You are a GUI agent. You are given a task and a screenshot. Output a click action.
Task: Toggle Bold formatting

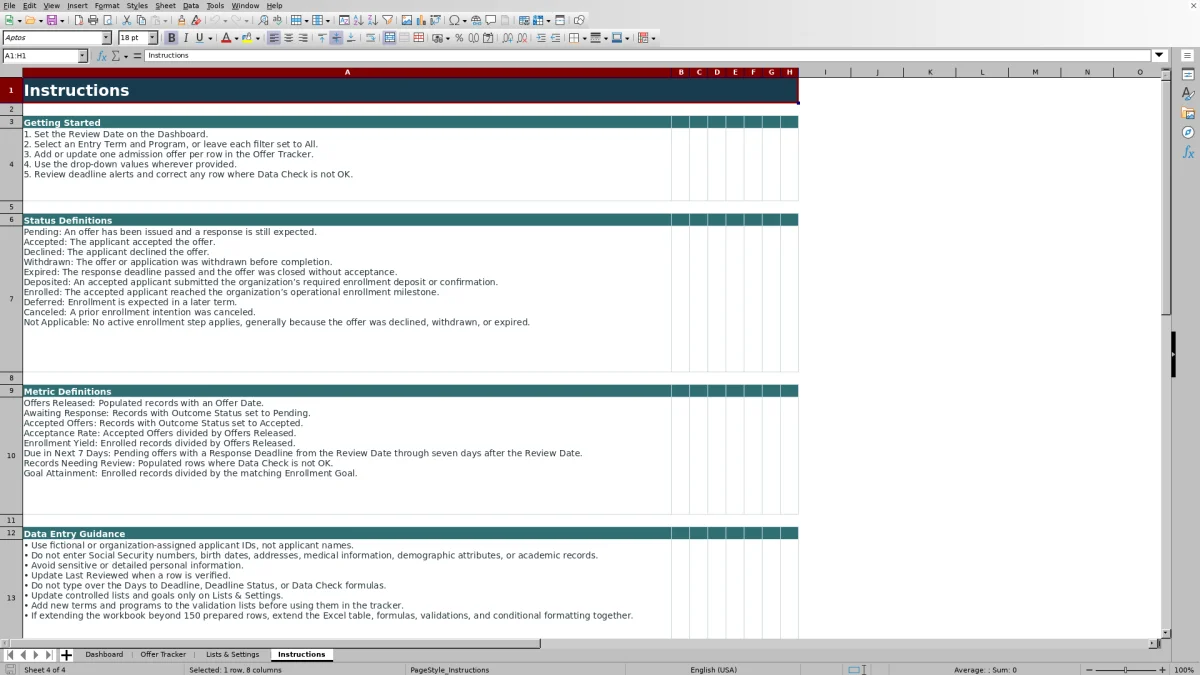click(171, 38)
